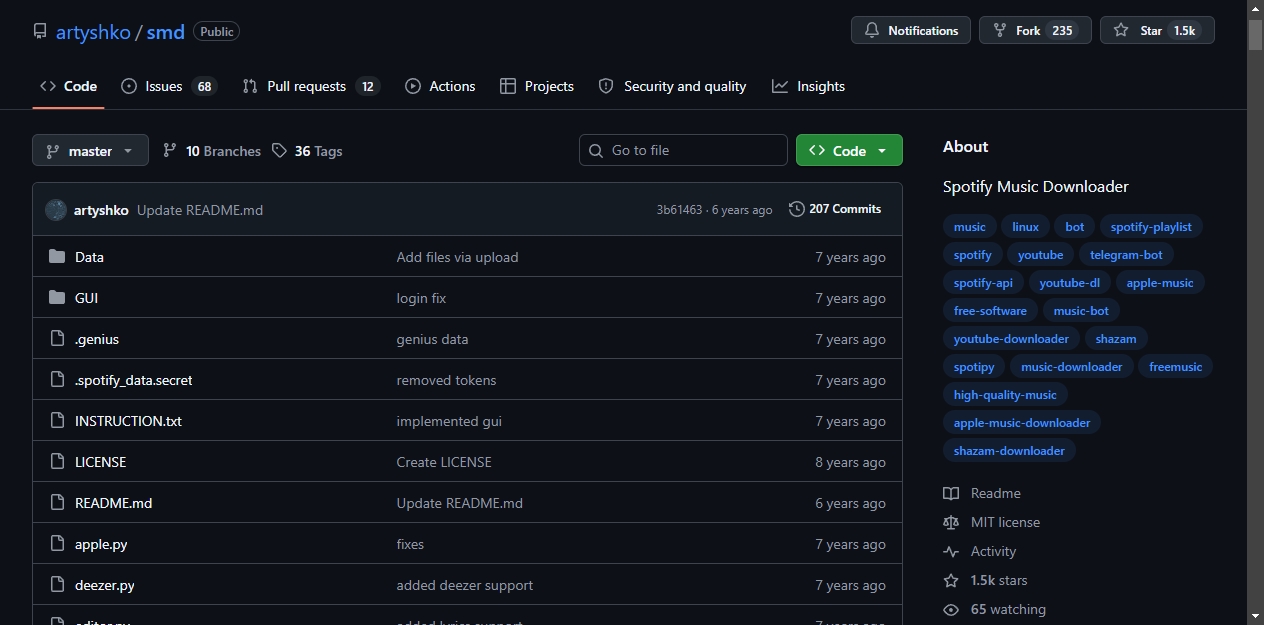Viewport: 1264px width, 625px height.
Task: Open README.md file
Action: pyautogui.click(x=113, y=503)
